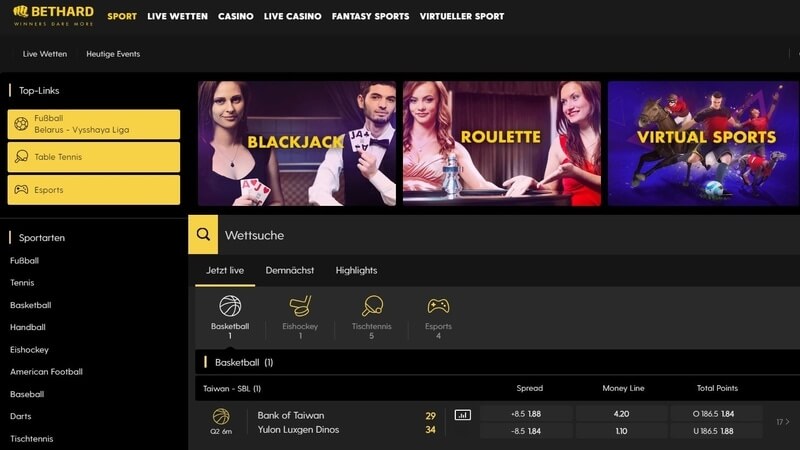
Task: Pick Spread +8.5 odds 1.88
Action: (x=526, y=414)
